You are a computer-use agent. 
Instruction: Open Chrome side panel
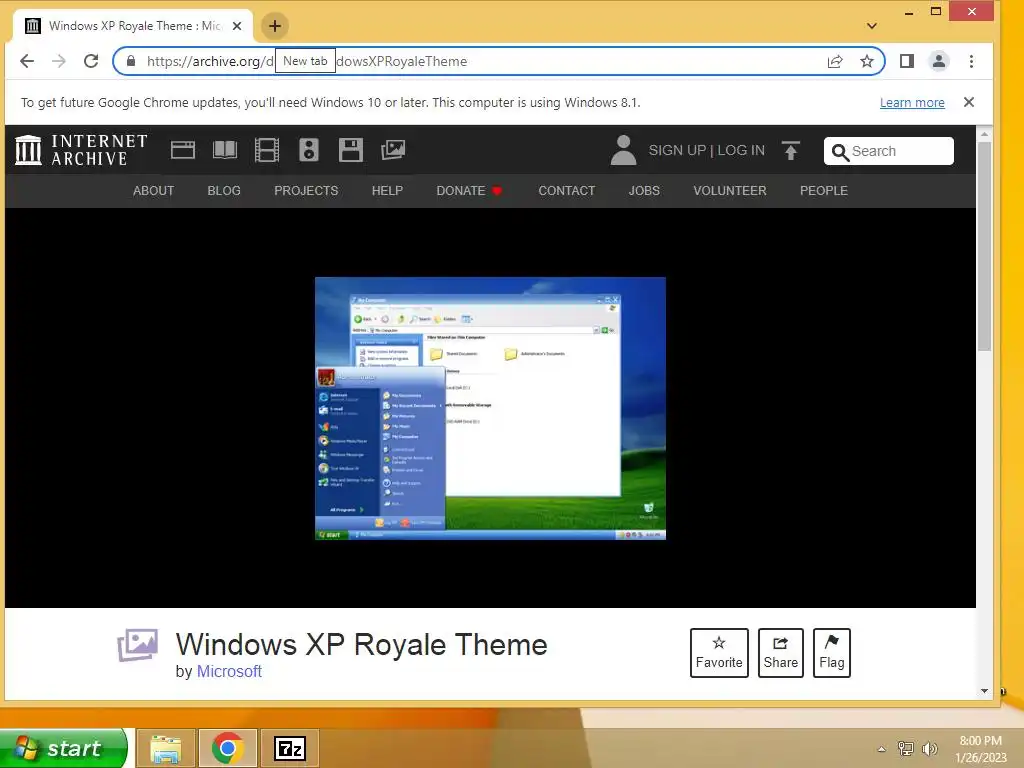click(906, 61)
